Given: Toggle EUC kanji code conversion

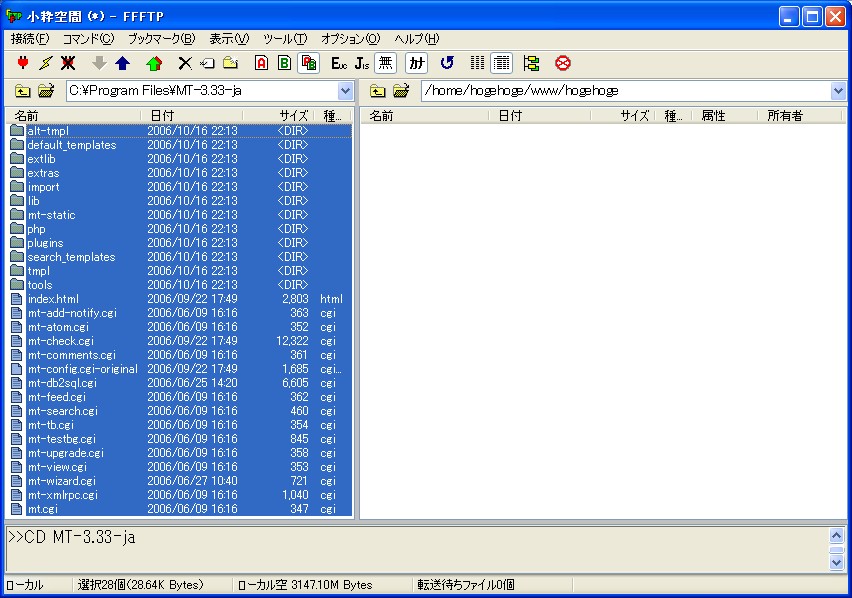Looking at the screenshot, I should (339, 63).
